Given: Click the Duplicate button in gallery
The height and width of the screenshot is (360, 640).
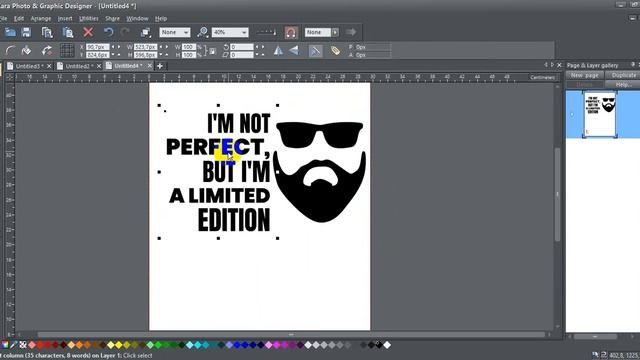Looking at the screenshot, I should click(x=623, y=75).
